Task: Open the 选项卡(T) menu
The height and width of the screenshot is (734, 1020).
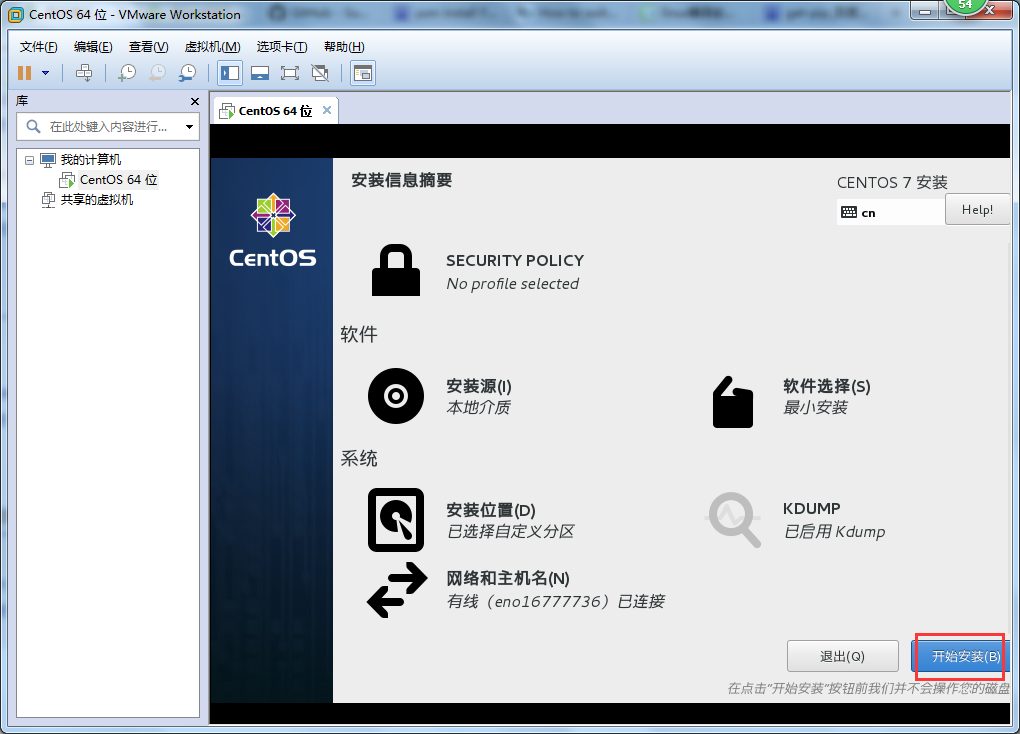Action: tap(282, 47)
